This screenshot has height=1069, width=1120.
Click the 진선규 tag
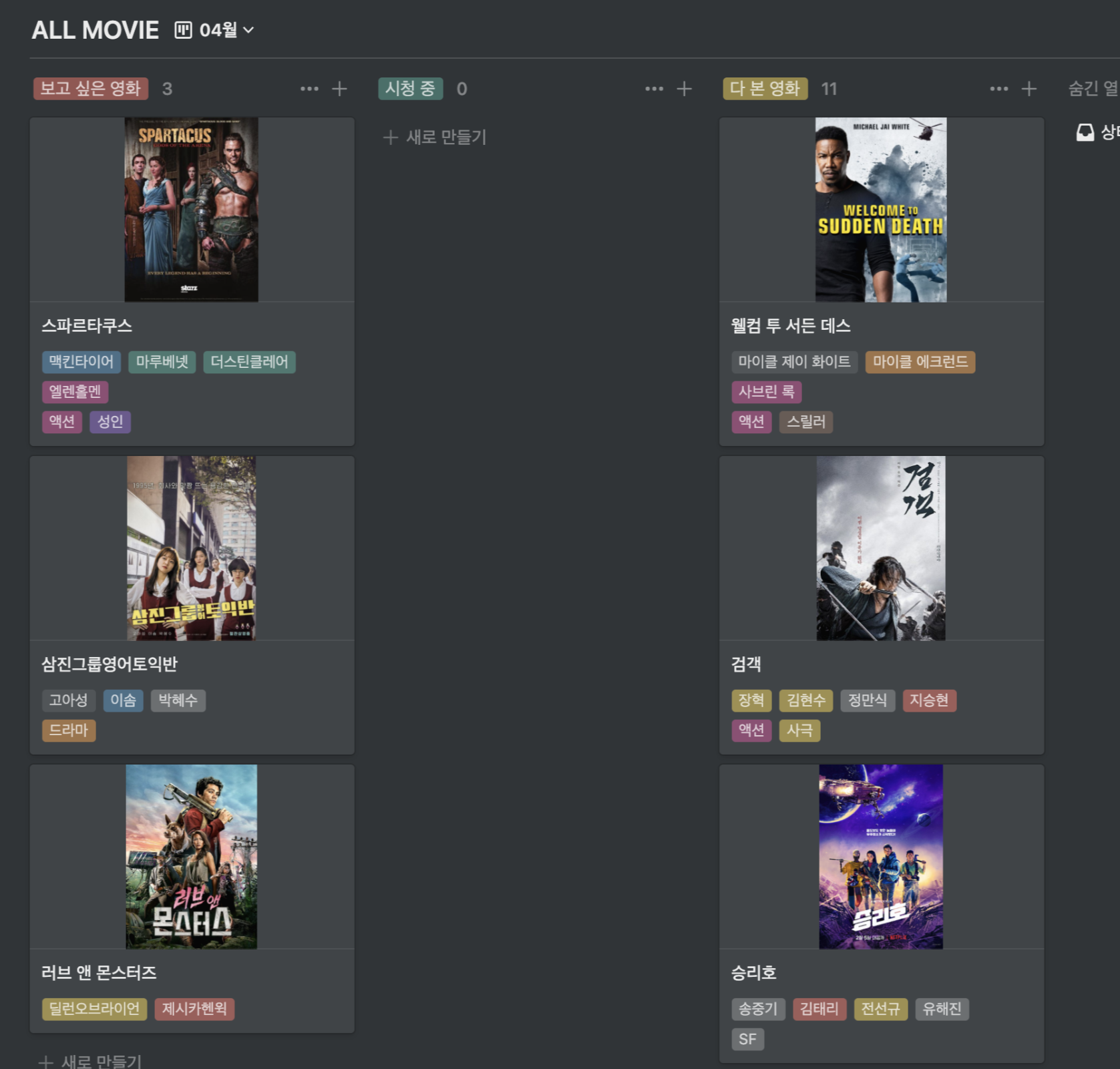881,1009
